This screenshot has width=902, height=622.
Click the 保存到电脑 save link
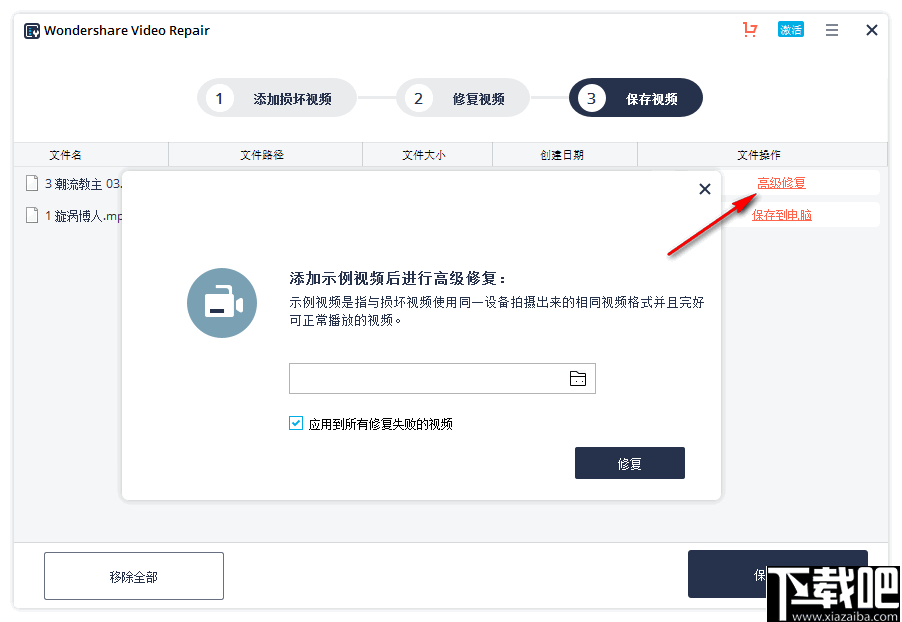pos(783,214)
